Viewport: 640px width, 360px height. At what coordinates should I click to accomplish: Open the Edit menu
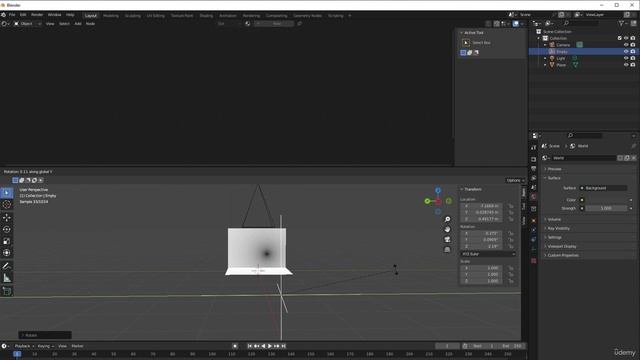[23, 15]
